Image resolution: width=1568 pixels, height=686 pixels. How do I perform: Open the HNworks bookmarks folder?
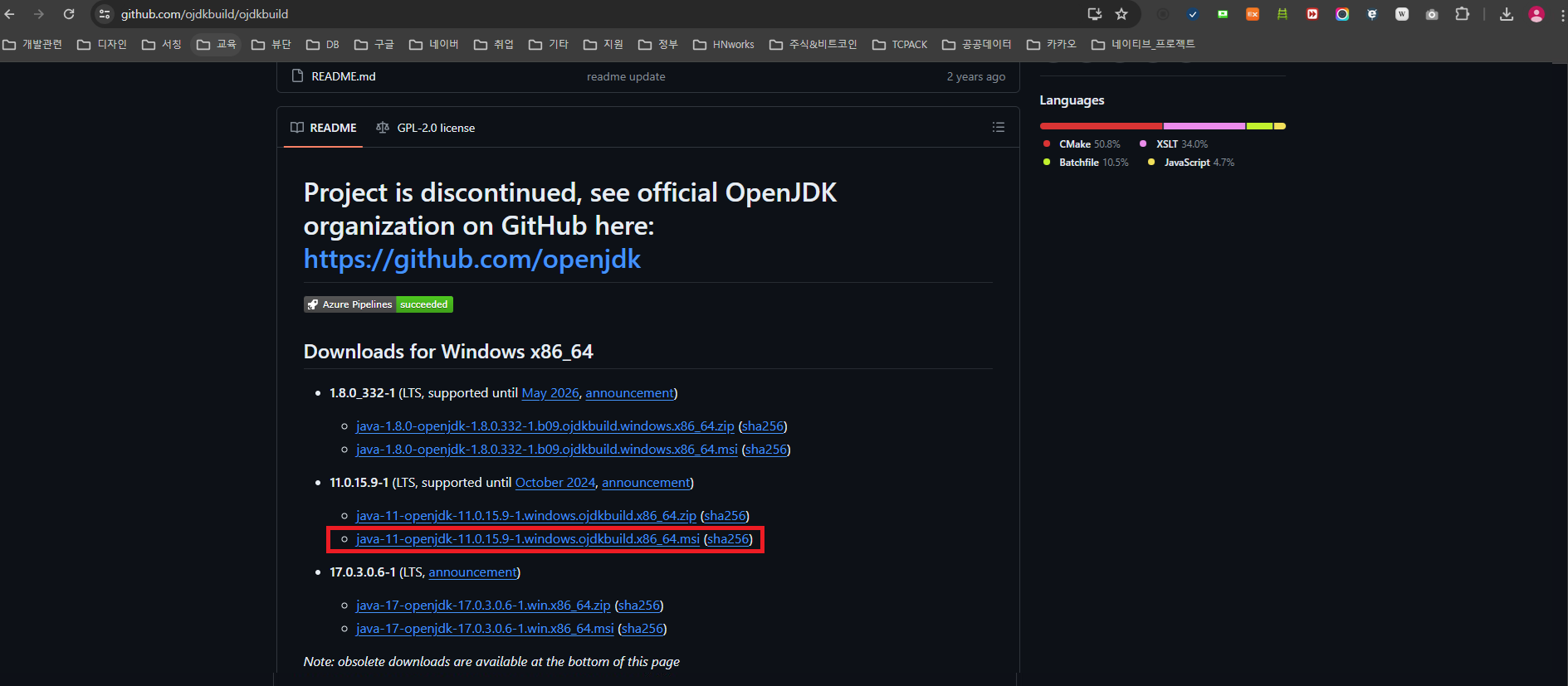724,44
